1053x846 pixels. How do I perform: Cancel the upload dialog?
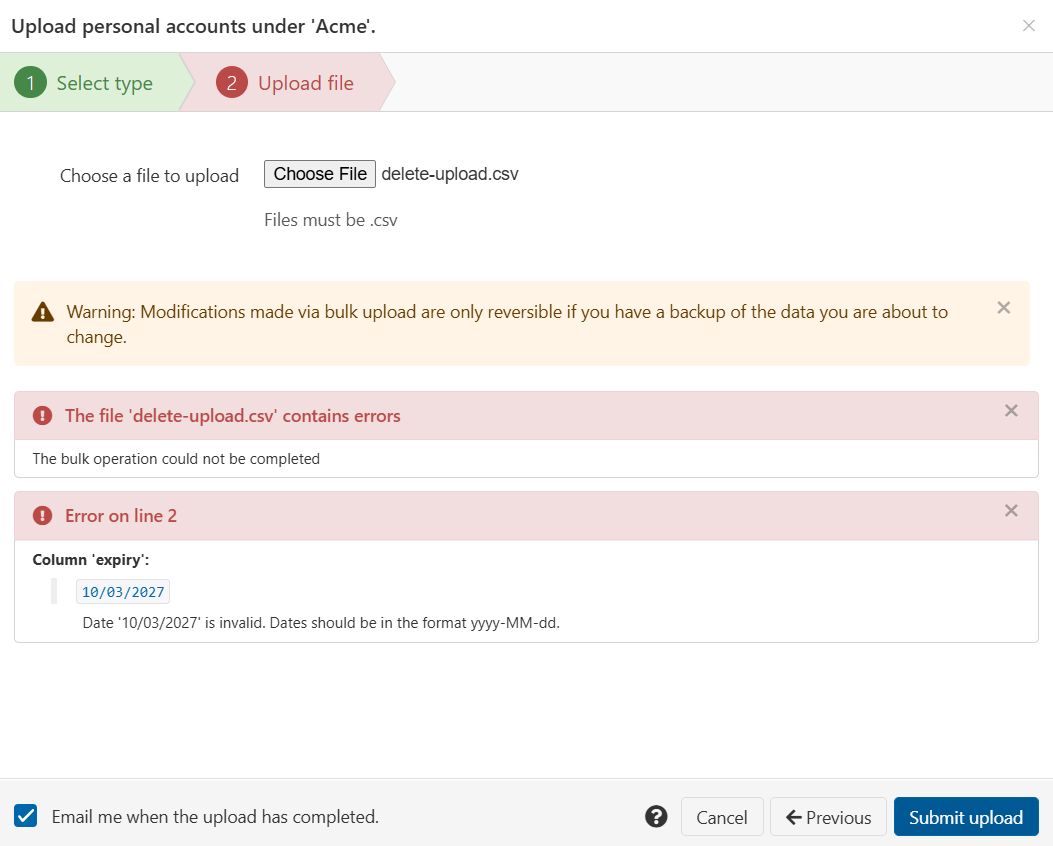(722, 816)
